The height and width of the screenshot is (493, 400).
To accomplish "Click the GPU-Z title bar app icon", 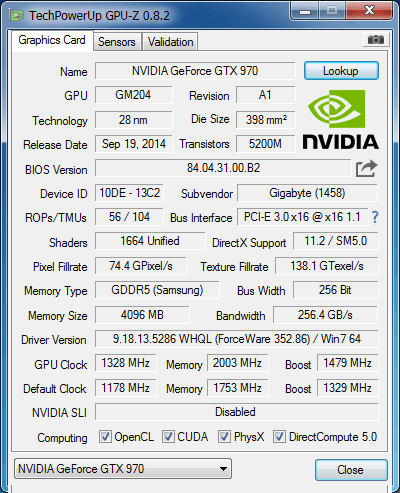I will [x=17, y=15].
